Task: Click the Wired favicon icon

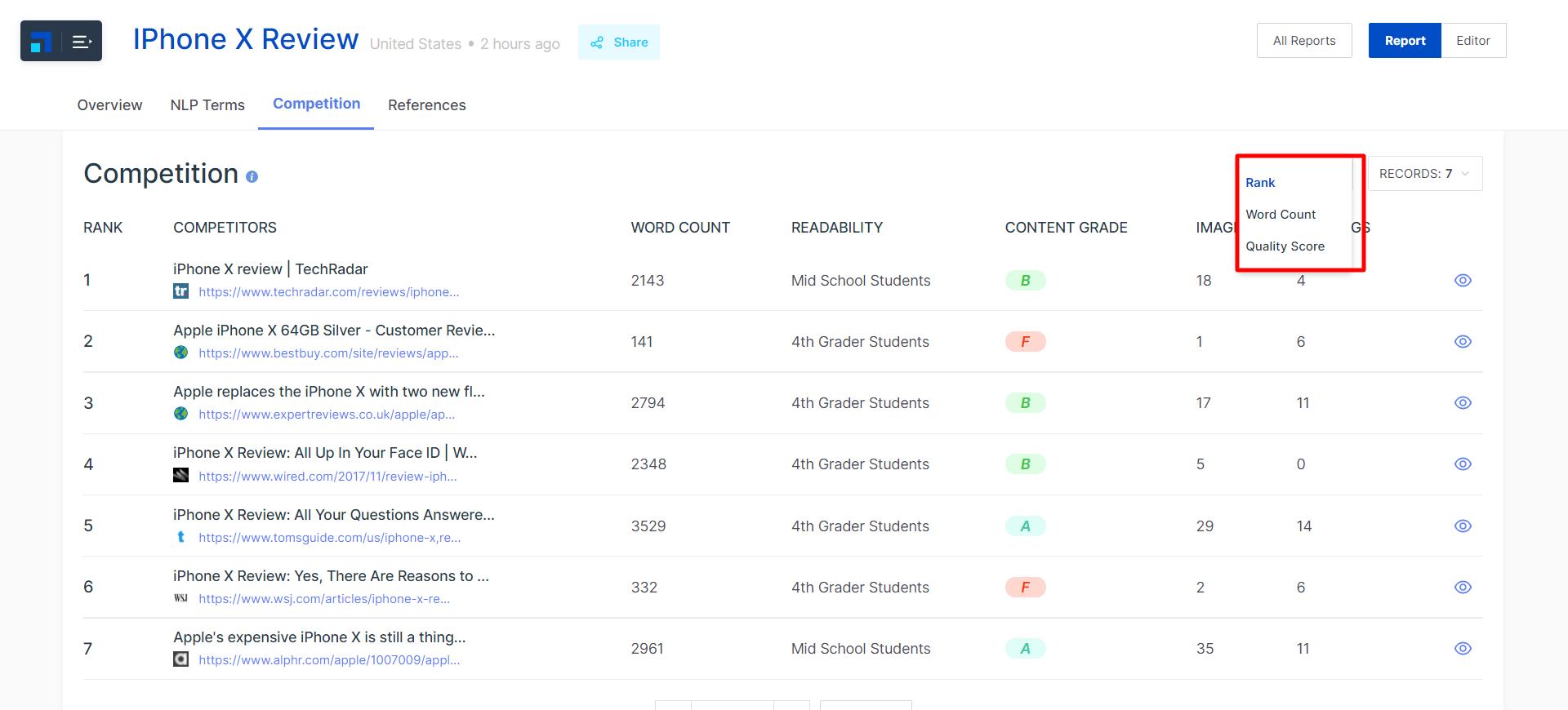Action: 180,475
